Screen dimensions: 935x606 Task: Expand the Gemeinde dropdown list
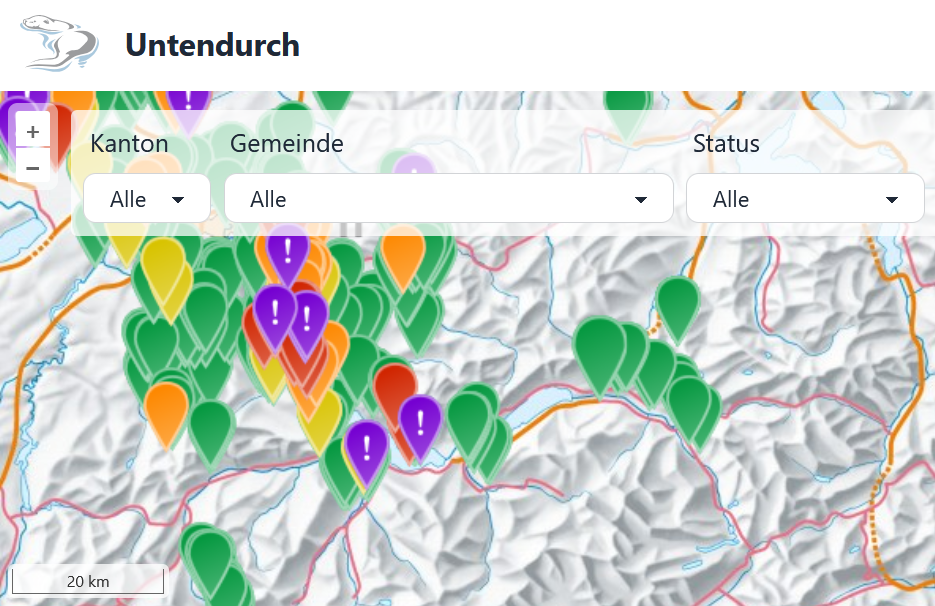[x=448, y=199]
